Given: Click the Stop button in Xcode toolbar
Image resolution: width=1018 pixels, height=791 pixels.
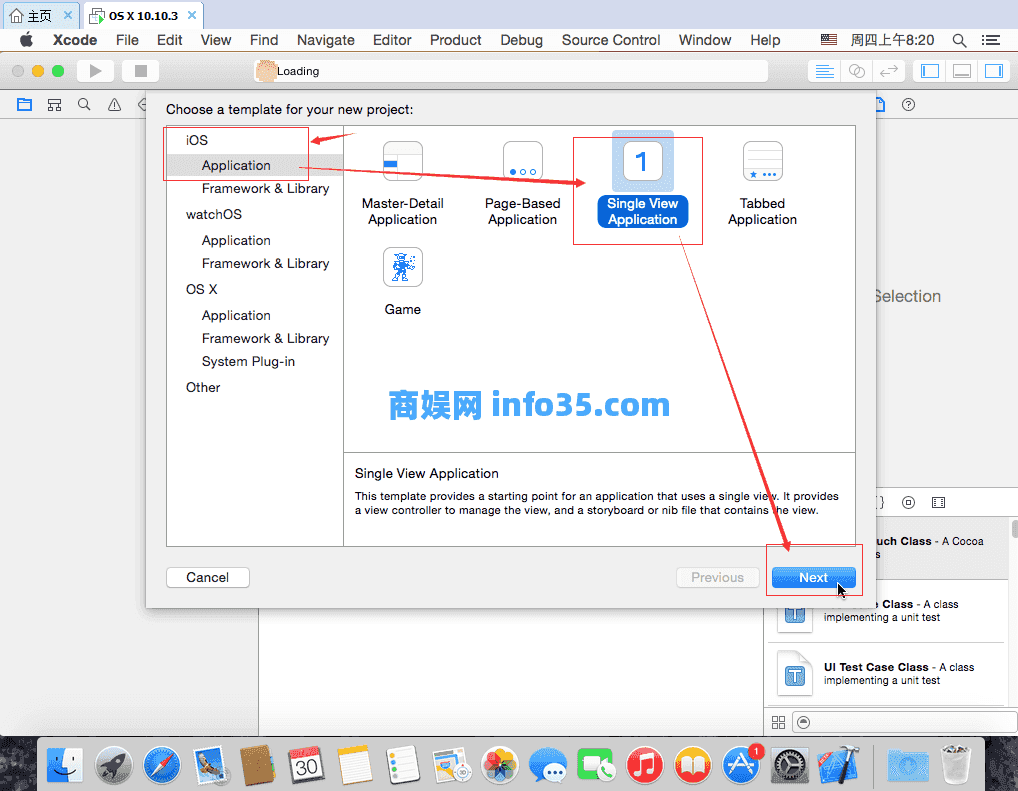Looking at the screenshot, I should click(x=140, y=71).
